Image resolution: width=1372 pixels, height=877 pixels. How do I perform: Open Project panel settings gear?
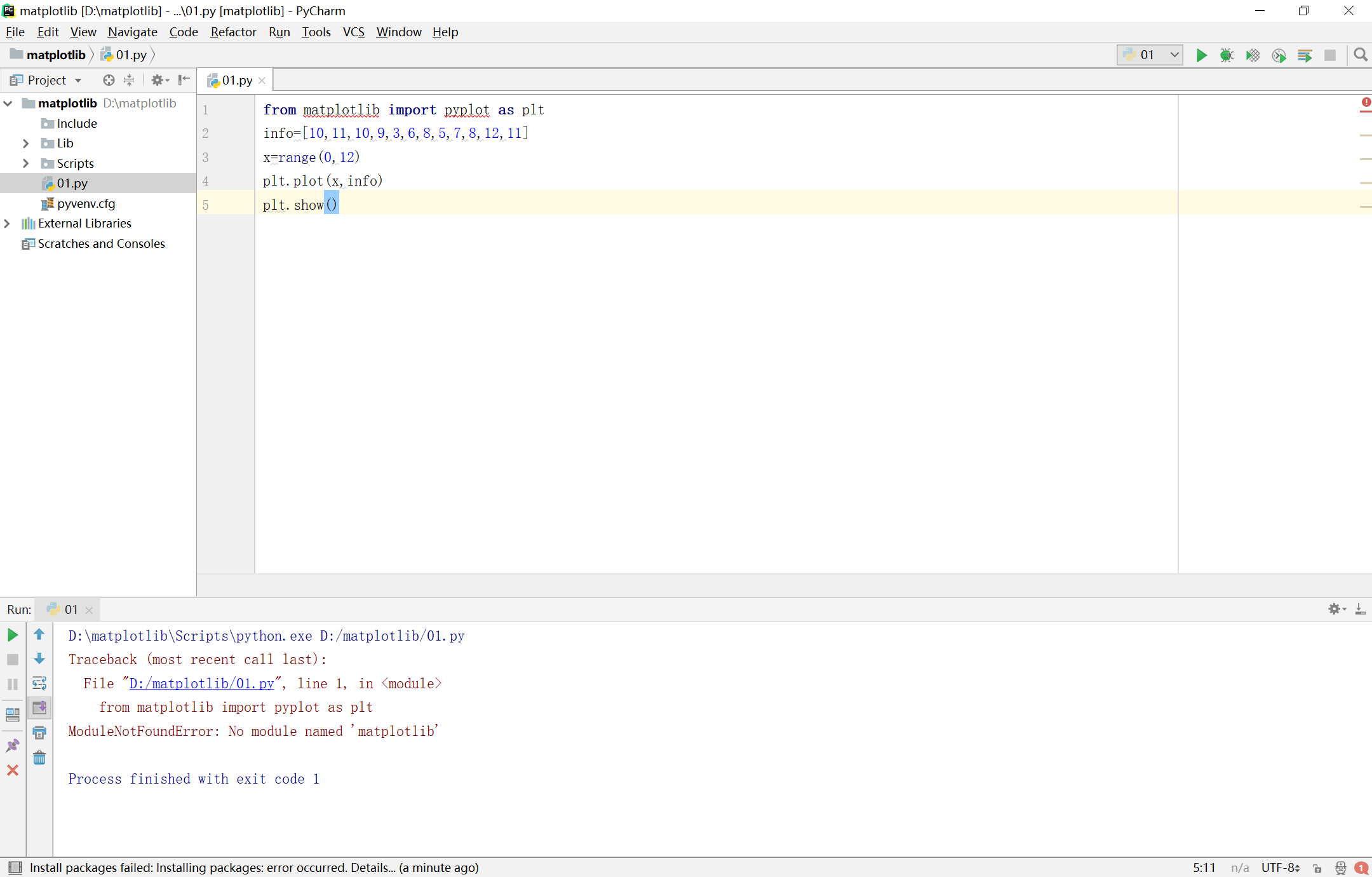pos(159,80)
